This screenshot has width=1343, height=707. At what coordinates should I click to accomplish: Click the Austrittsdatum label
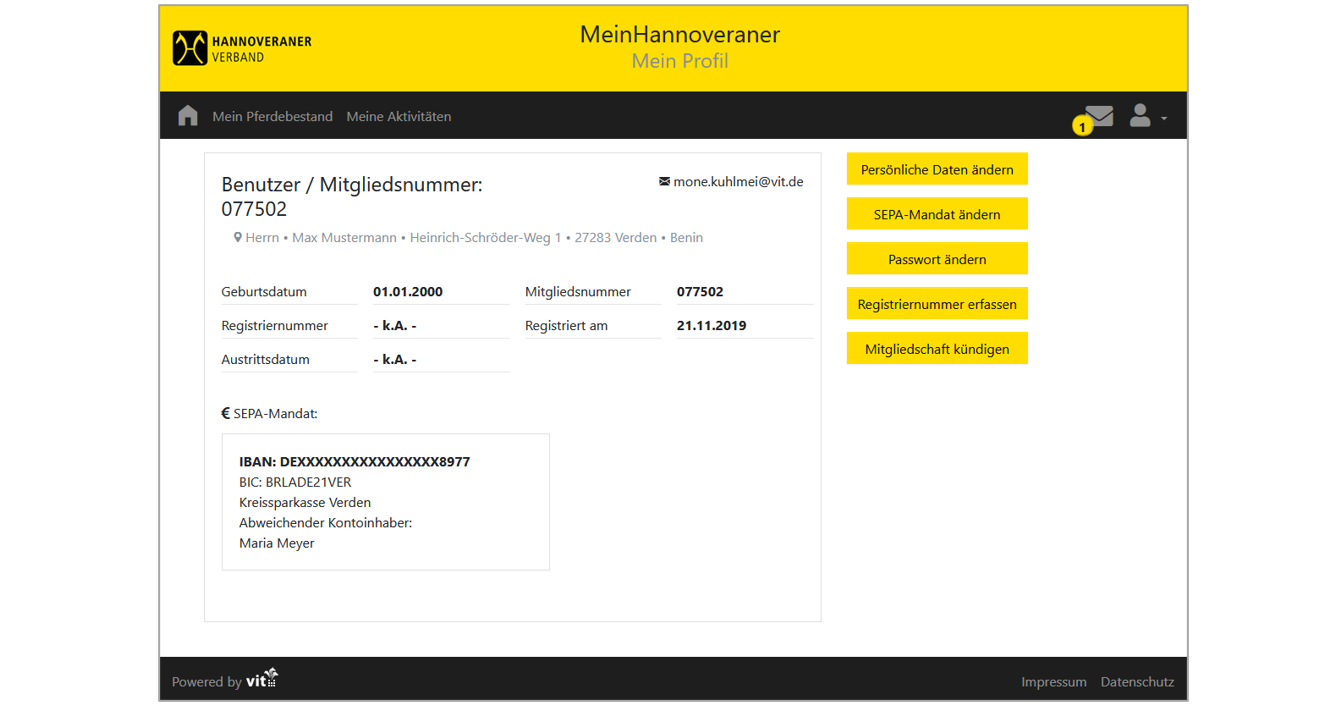265,359
